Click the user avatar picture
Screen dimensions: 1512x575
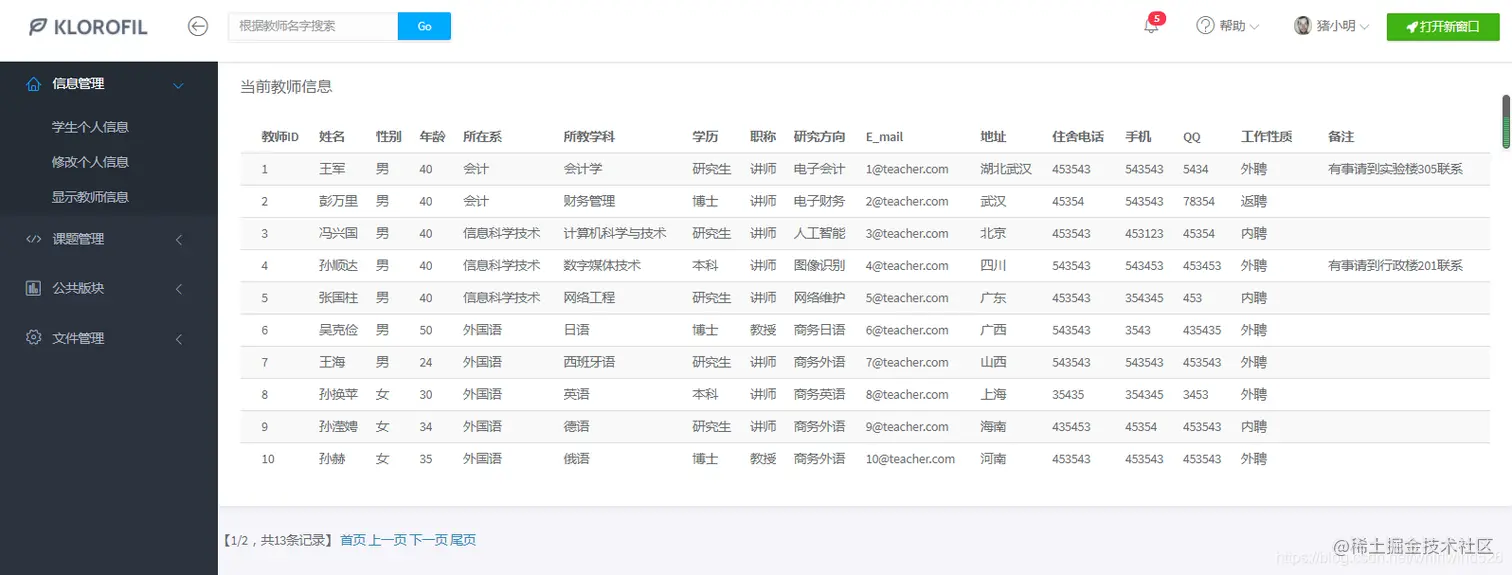tap(1303, 26)
